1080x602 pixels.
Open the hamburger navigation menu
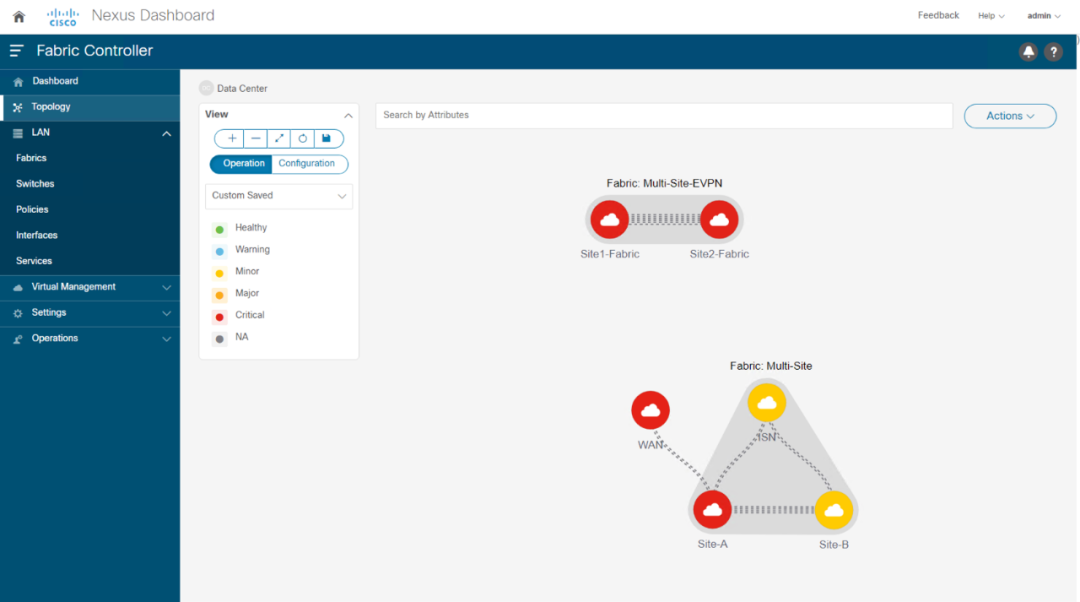coord(17,51)
